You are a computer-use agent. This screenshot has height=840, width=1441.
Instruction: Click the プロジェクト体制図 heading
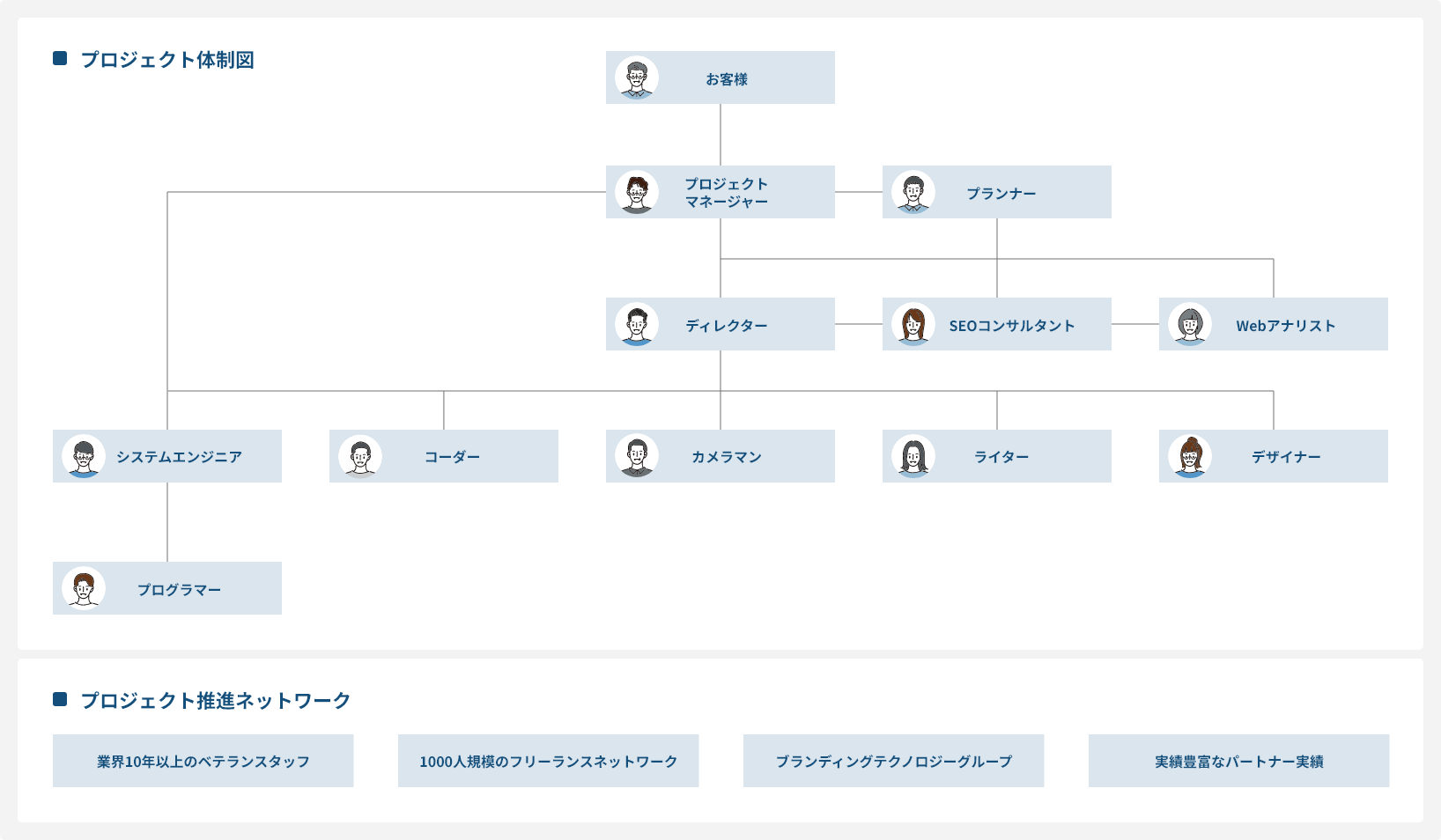[x=167, y=60]
